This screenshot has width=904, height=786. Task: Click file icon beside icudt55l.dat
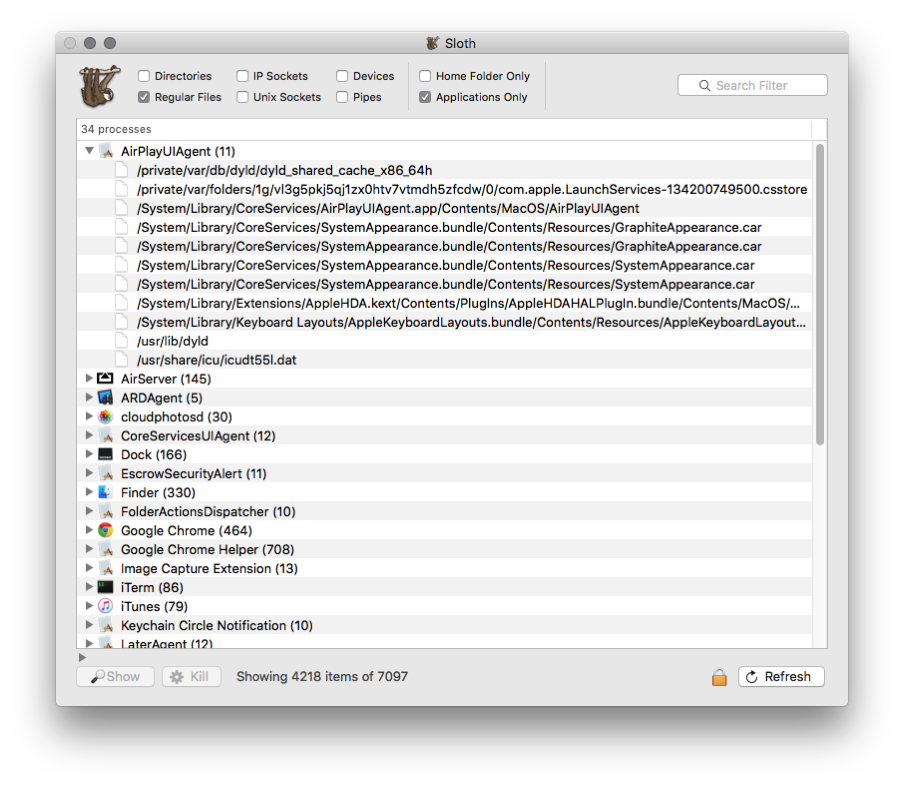pyautogui.click(x=121, y=359)
